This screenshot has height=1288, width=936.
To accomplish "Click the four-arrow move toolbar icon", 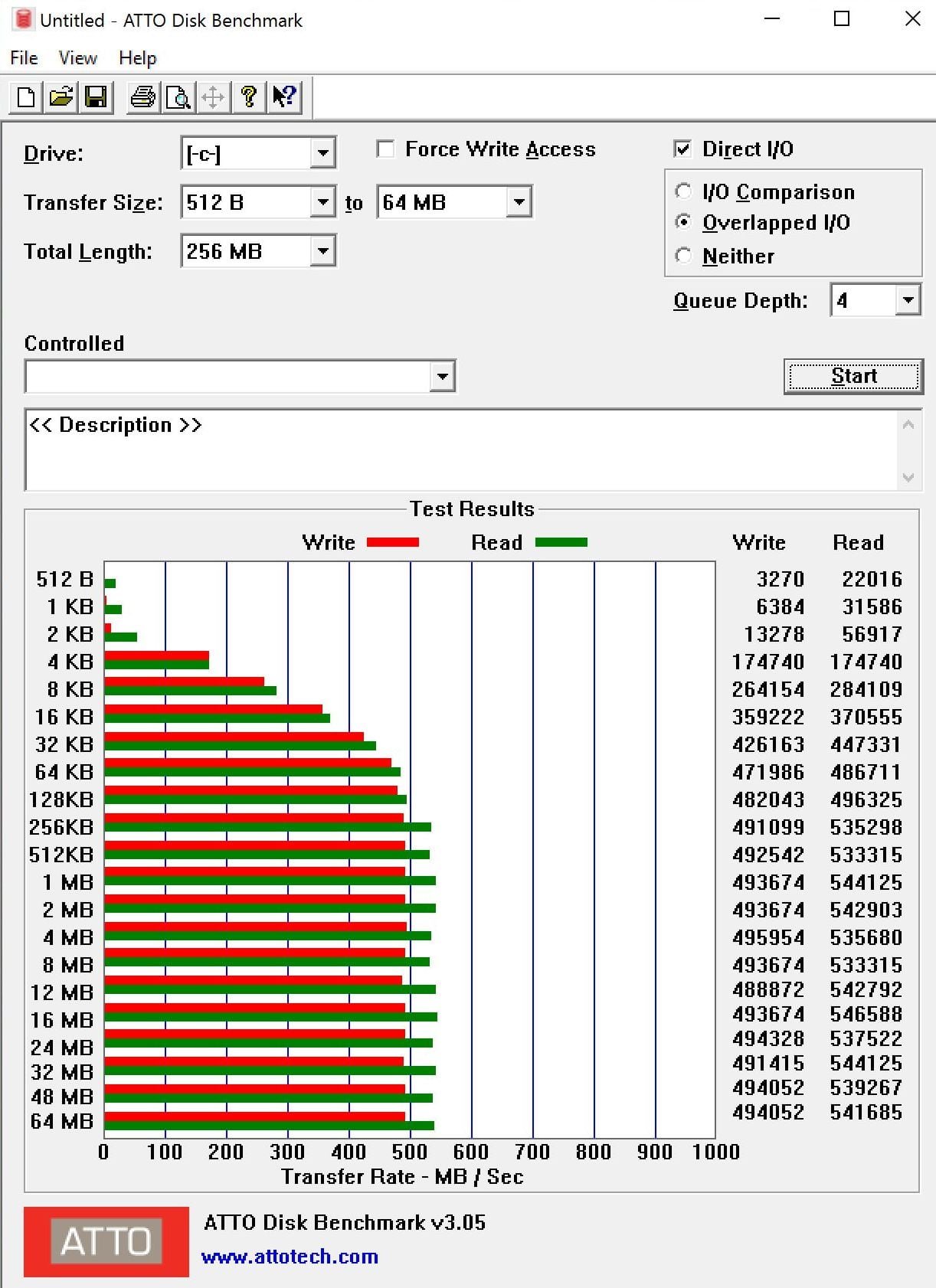I will [x=213, y=97].
